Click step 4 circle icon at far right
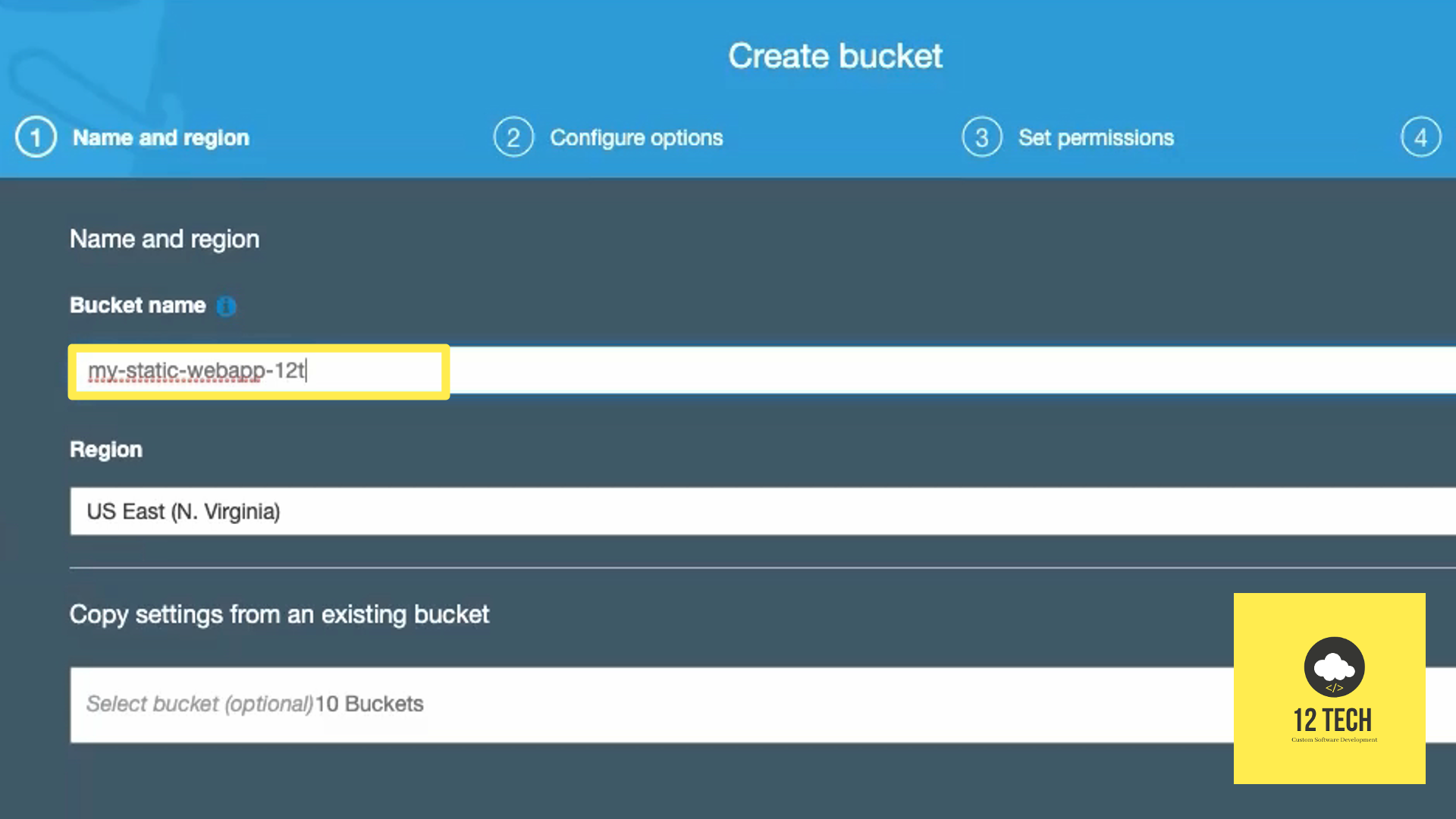Viewport: 1456px width, 819px height. point(1423,137)
